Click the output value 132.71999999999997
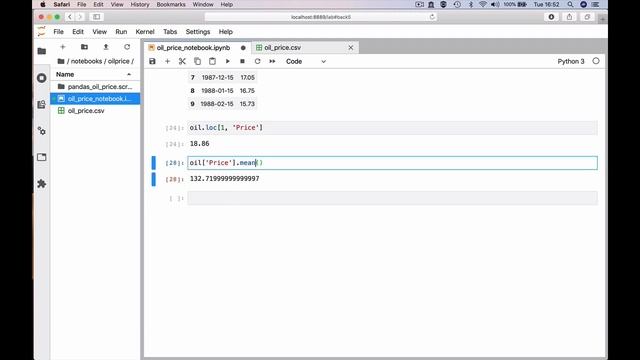 (x=224, y=178)
